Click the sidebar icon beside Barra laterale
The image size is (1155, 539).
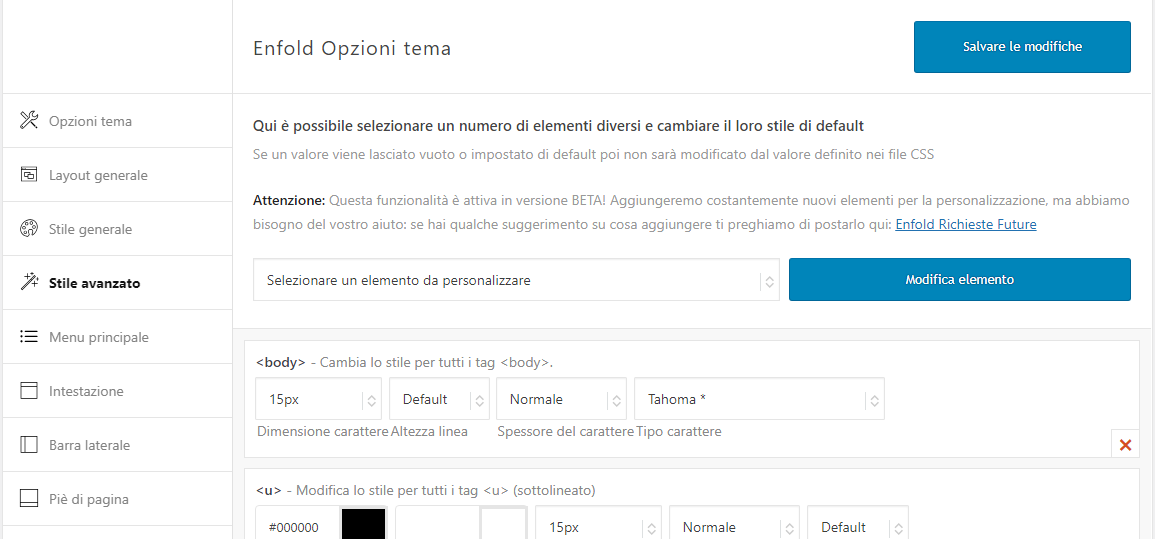tap(29, 445)
